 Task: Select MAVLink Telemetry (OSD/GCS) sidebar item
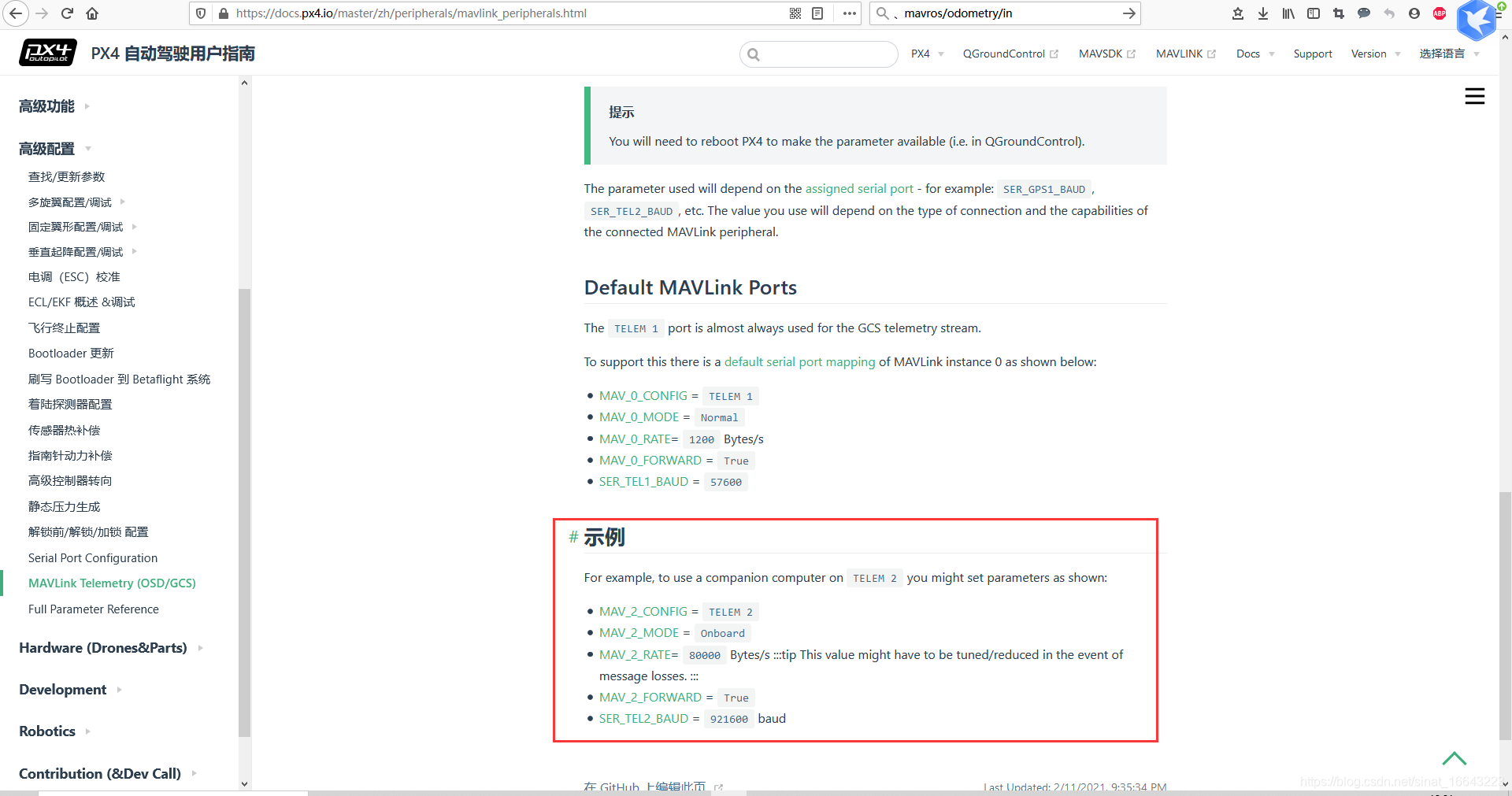112,583
